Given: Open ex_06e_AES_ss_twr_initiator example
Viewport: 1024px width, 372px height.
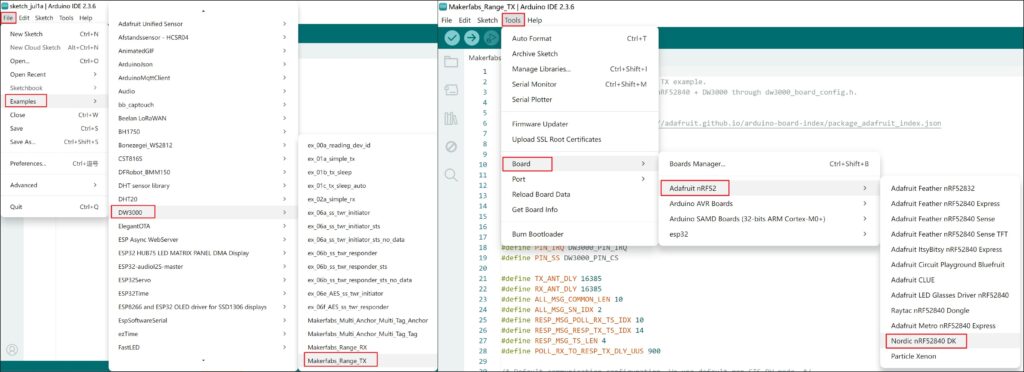Looking at the screenshot, I should [369, 293].
